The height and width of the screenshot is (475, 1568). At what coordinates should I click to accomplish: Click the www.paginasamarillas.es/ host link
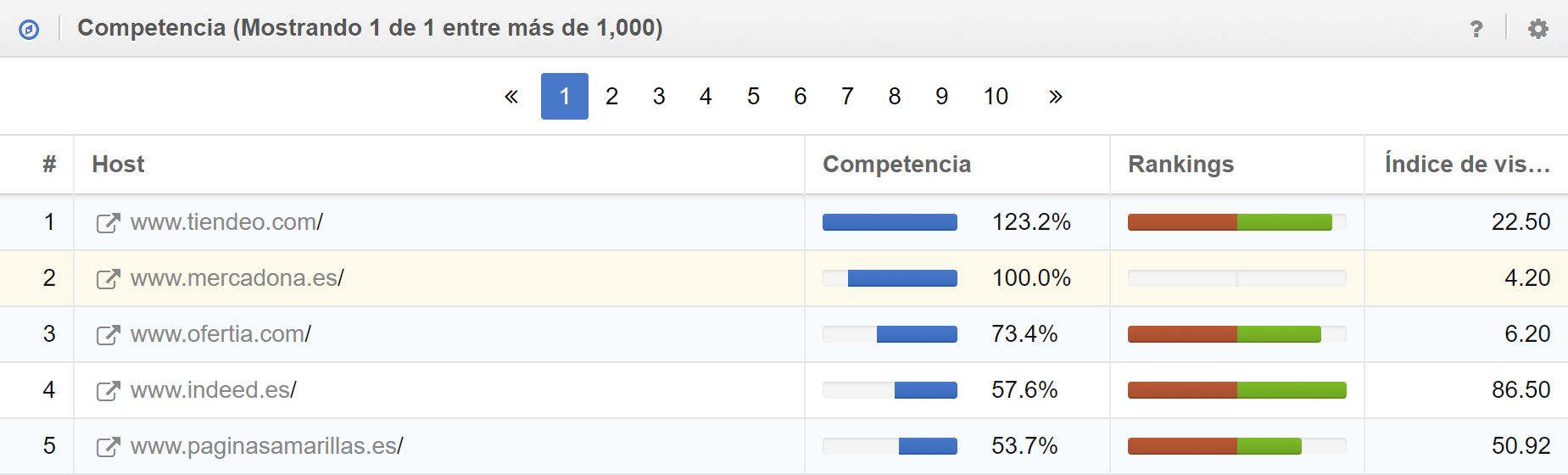pos(266,446)
